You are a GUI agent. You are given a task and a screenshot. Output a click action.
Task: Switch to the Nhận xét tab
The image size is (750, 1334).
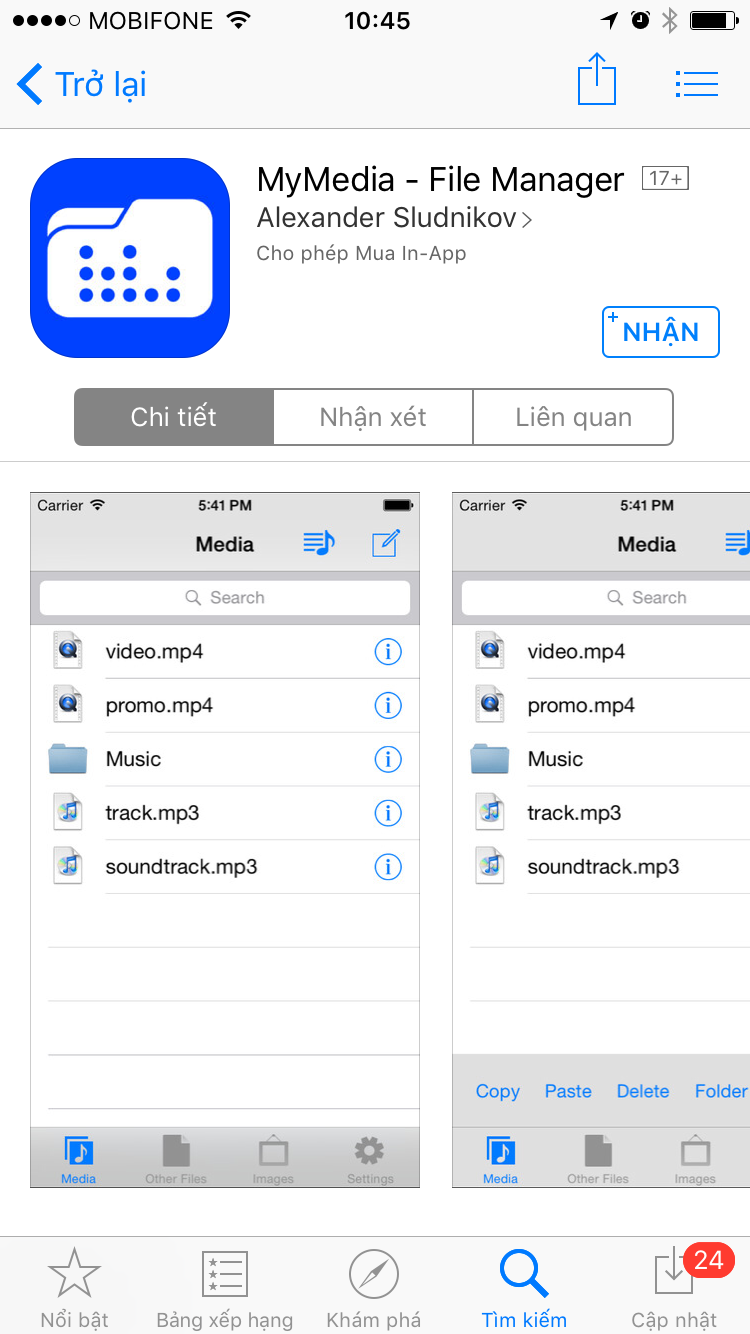tap(373, 417)
